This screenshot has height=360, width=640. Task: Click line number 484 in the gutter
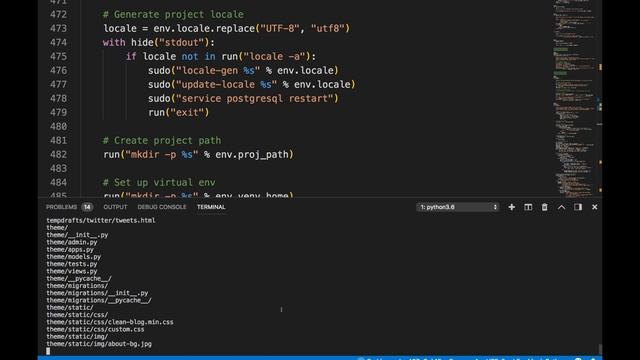(58, 182)
